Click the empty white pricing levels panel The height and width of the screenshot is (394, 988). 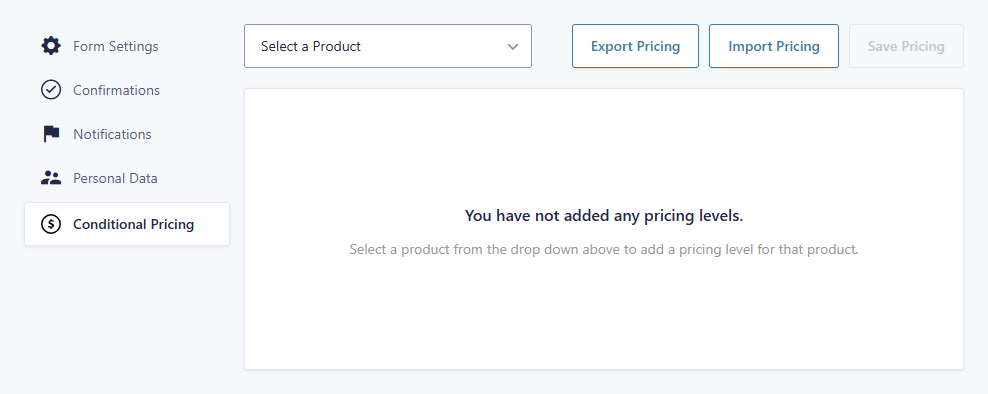coord(604,229)
